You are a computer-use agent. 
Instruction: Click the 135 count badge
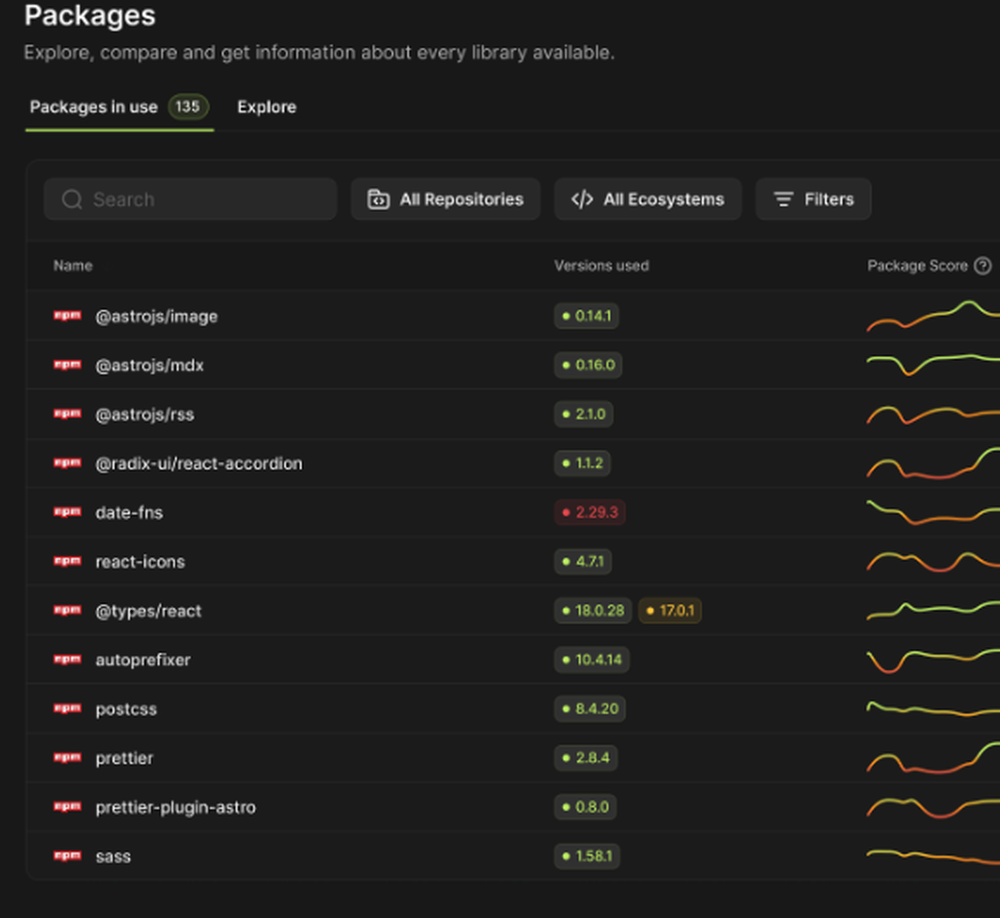pos(188,107)
